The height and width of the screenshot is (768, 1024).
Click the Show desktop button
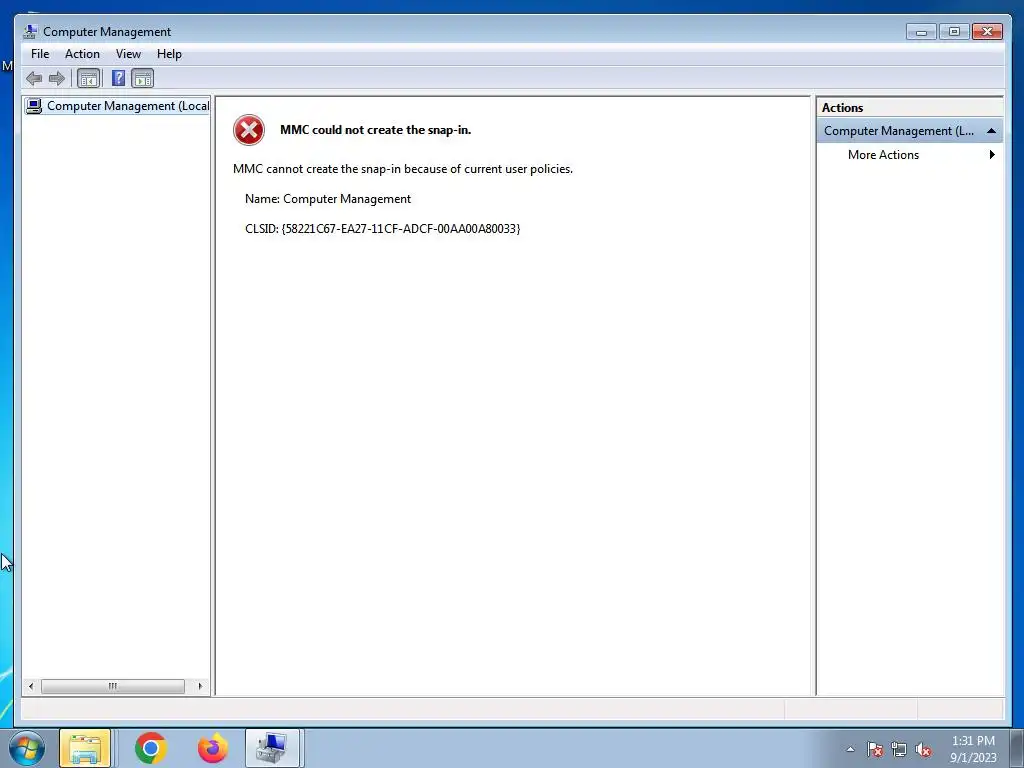(x=1017, y=748)
